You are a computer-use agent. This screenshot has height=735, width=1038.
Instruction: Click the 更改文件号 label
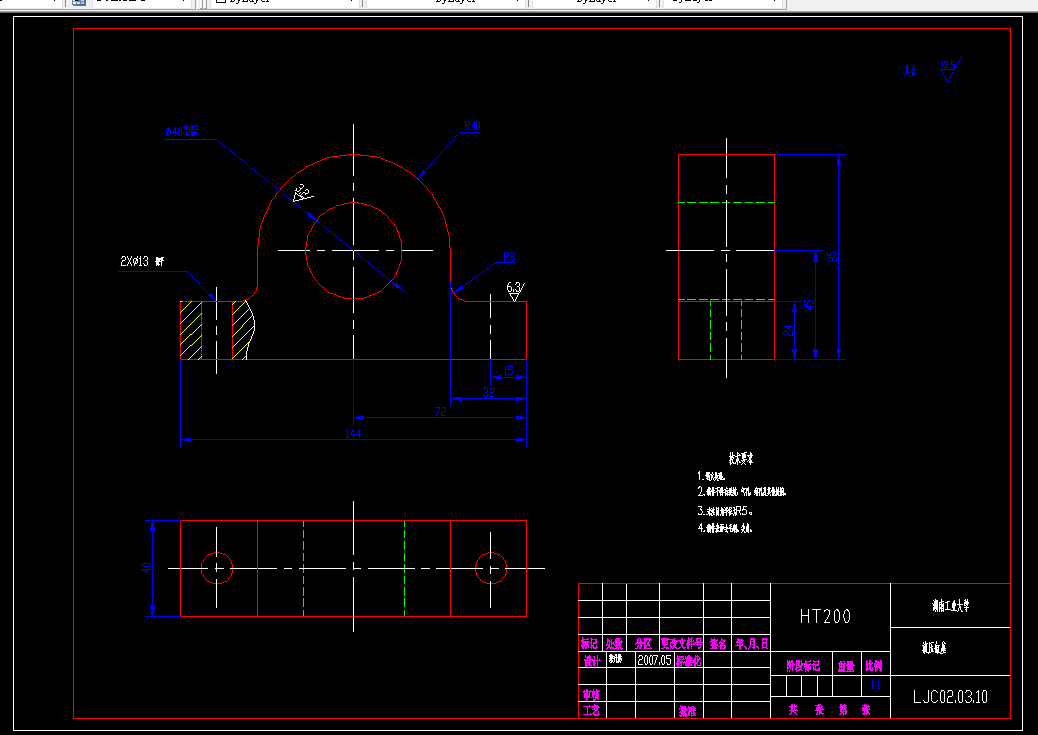[x=681, y=643]
